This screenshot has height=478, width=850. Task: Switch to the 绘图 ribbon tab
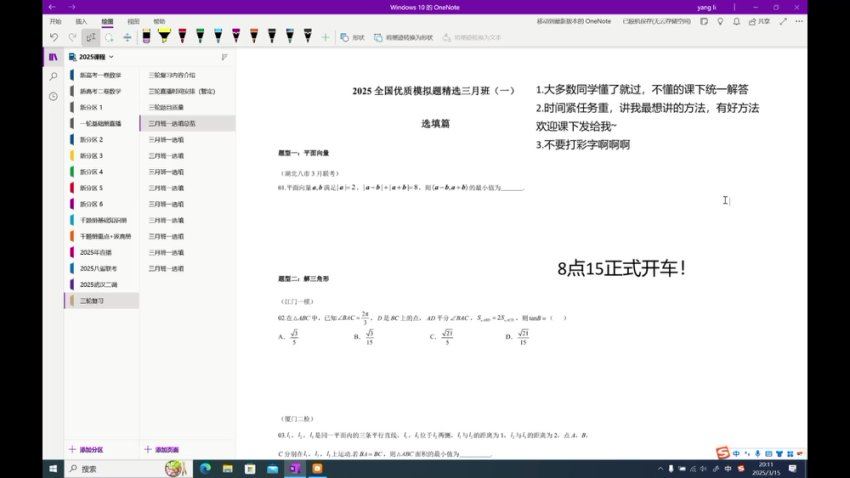click(107, 22)
